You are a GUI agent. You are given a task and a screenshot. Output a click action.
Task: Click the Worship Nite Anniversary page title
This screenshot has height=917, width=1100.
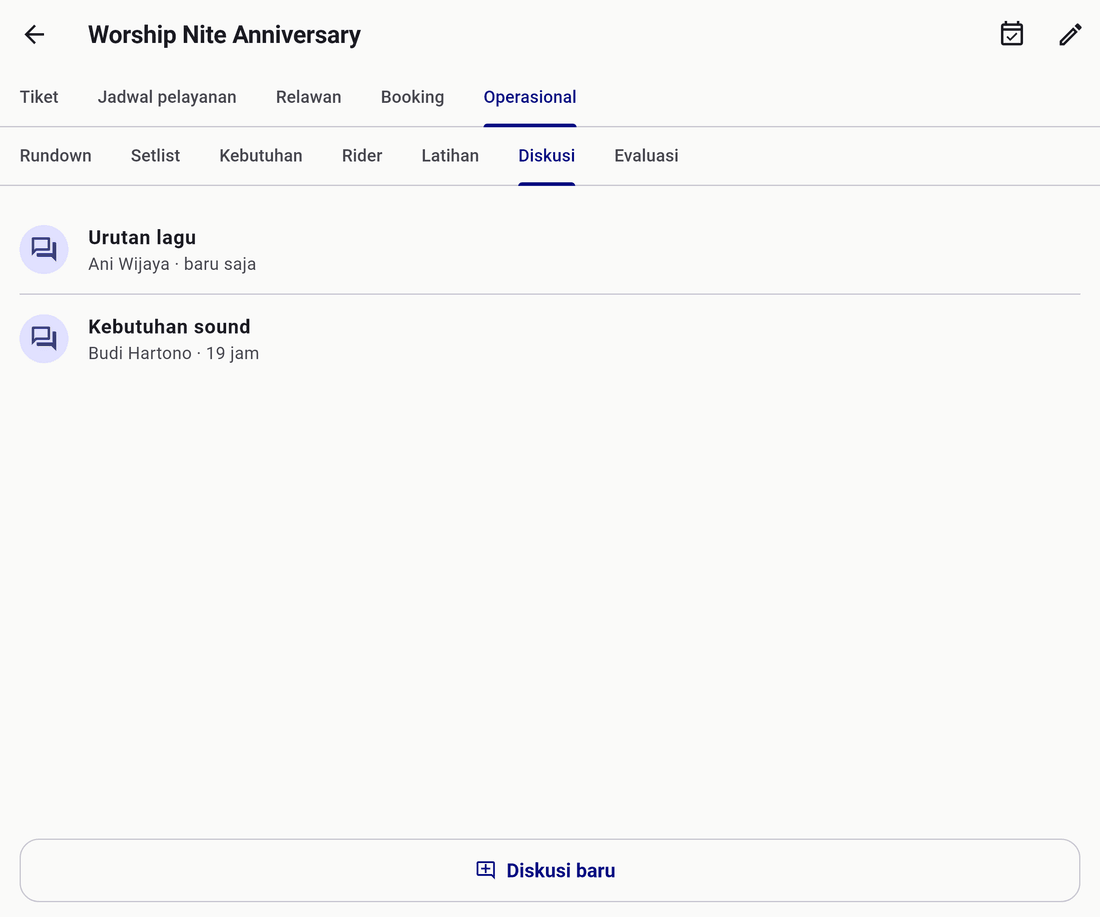(x=224, y=34)
